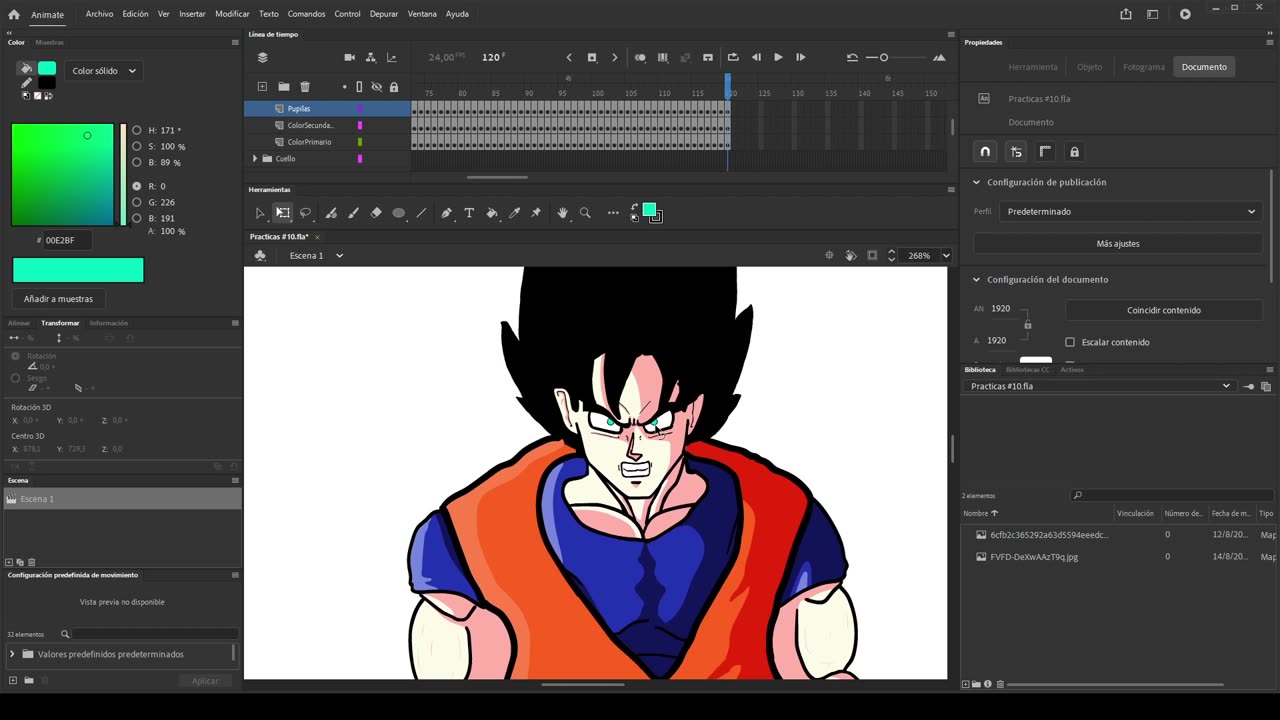Click the Coincidir contenido button
Image resolution: width=1280 pixels, height=720 pixels.
click(x=1163, y=310)
